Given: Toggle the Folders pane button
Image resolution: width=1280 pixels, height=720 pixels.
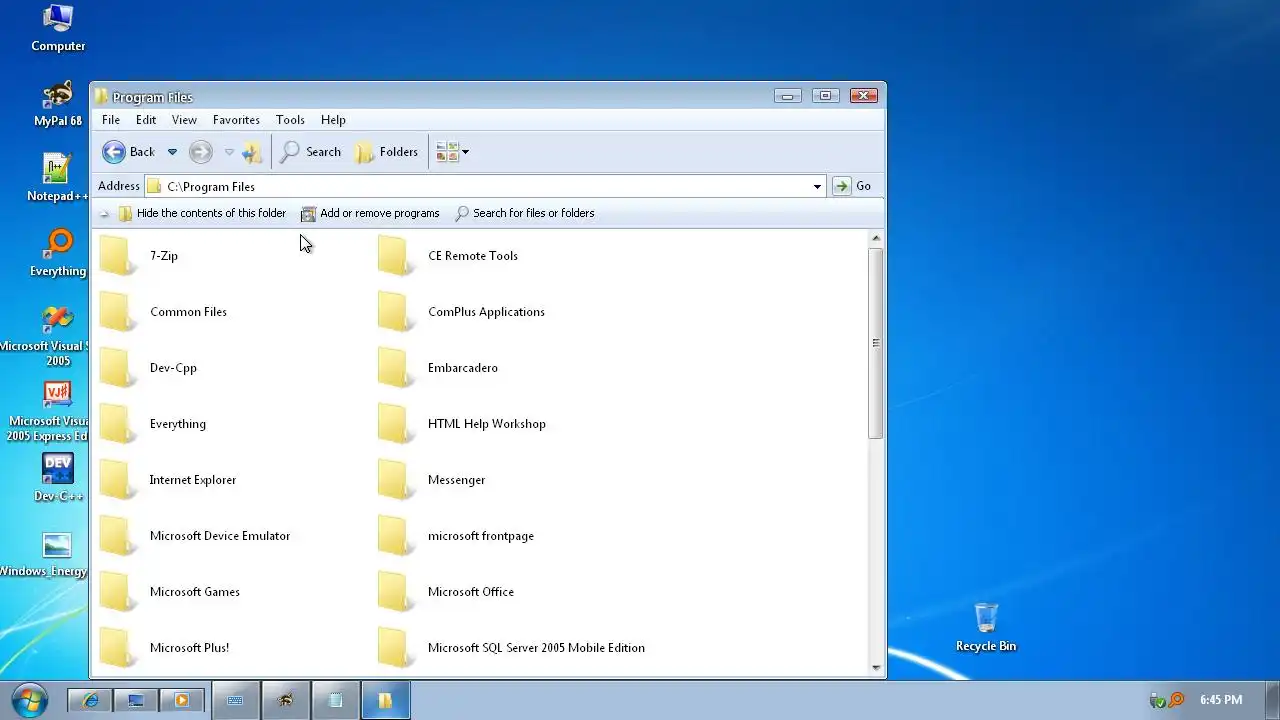Looking at the screenshot, I should 386,152.
